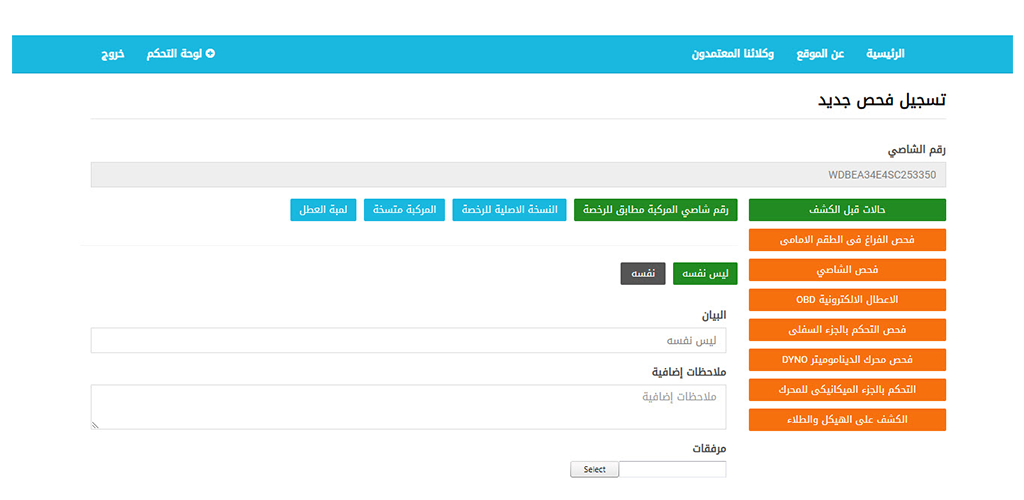Select فحص التحكم بالجزء السفلى section
1024x500 pixels.
[847, 330]
